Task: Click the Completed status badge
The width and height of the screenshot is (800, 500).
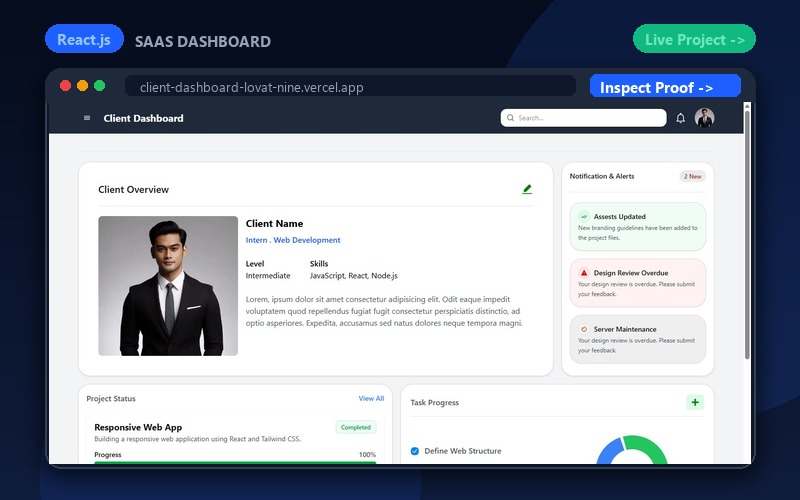Action: pyautogui.click(x=356, y=427)
